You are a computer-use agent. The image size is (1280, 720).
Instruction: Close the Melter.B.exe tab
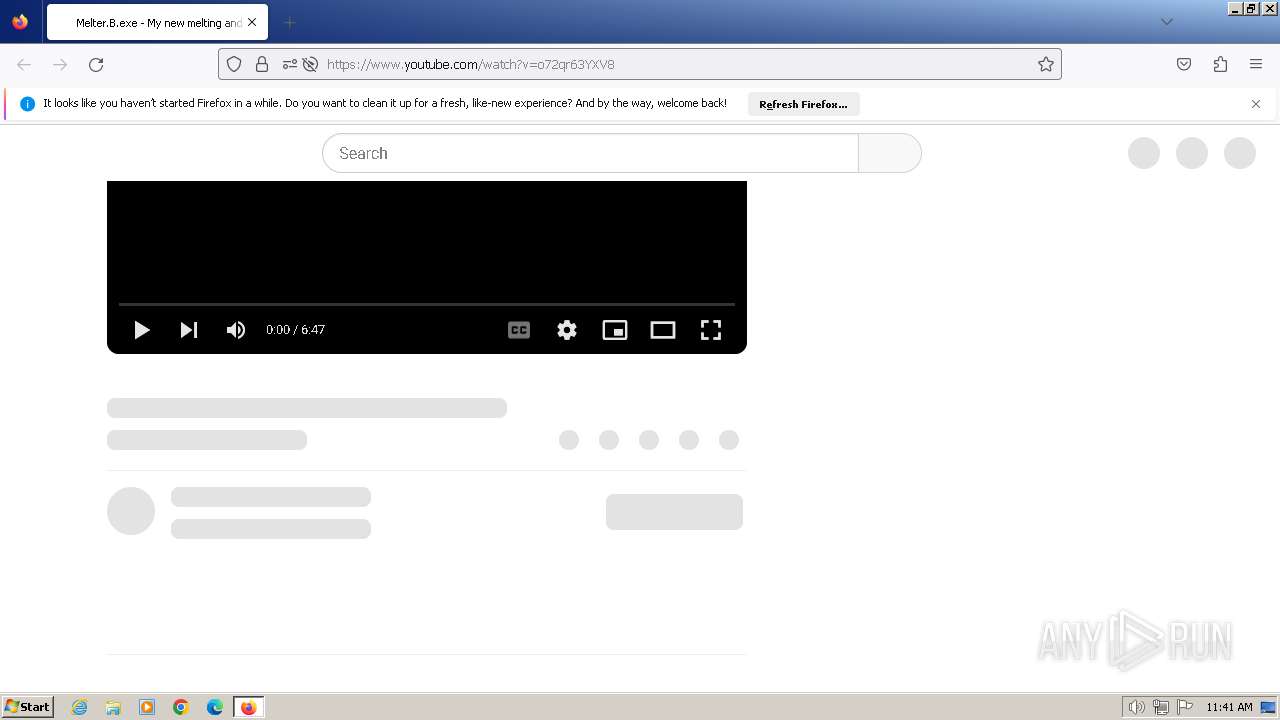[x=252, y=22]
